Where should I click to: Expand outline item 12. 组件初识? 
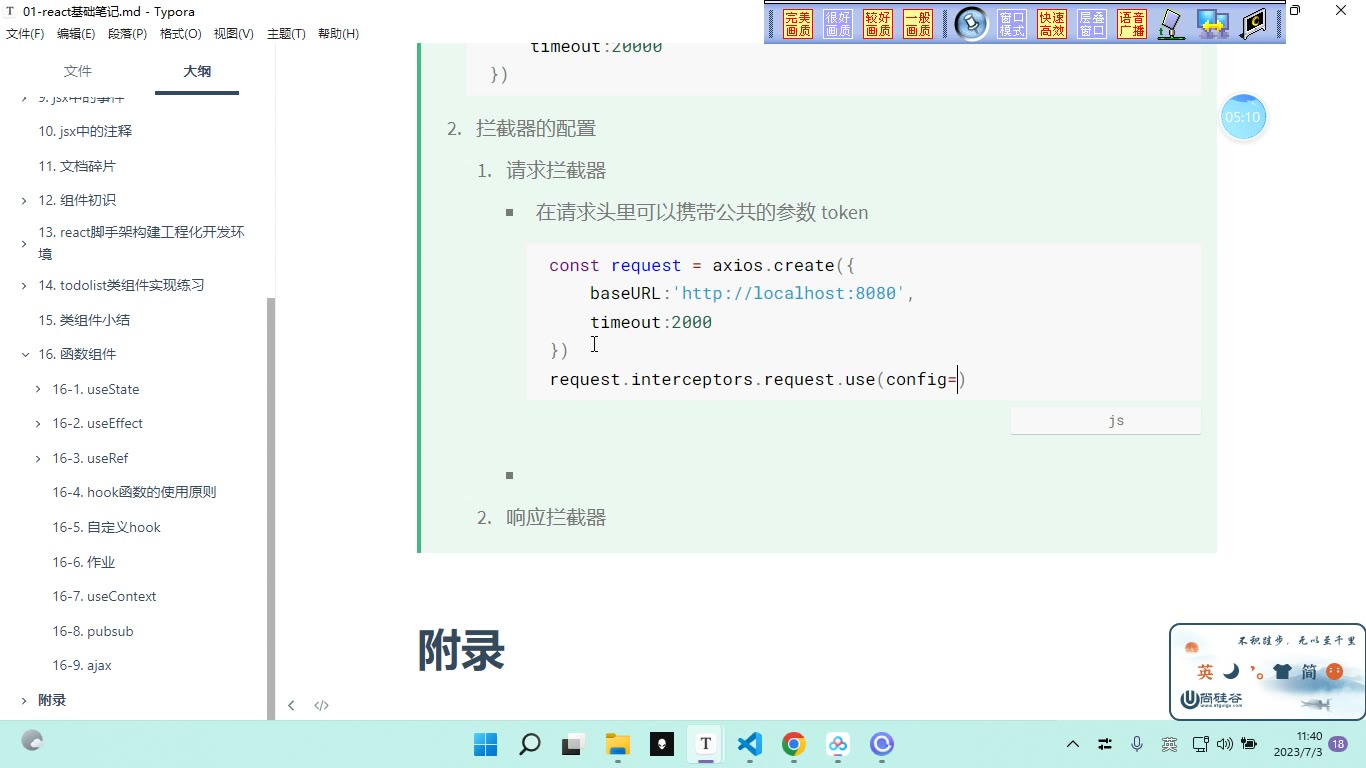point(24,200)
